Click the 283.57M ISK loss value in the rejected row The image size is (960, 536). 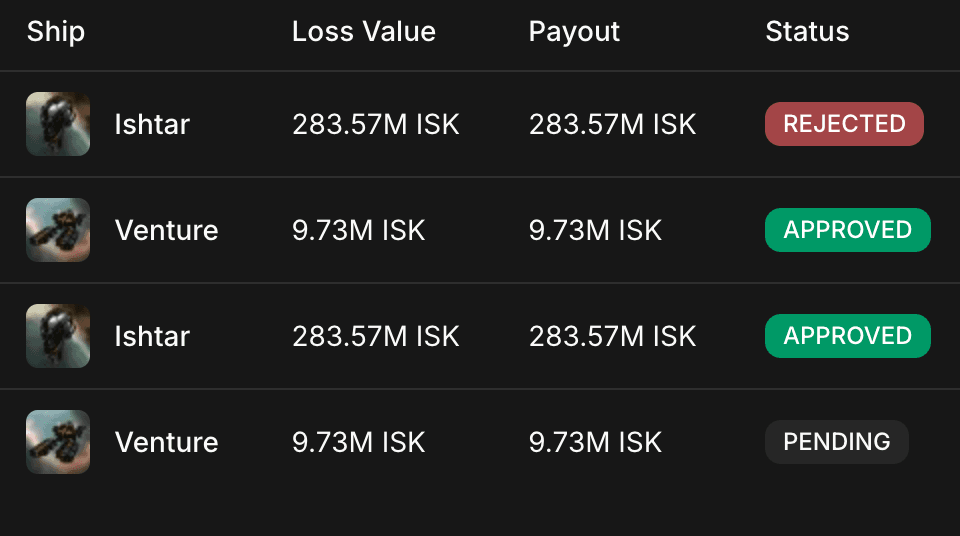coord(375,124)
